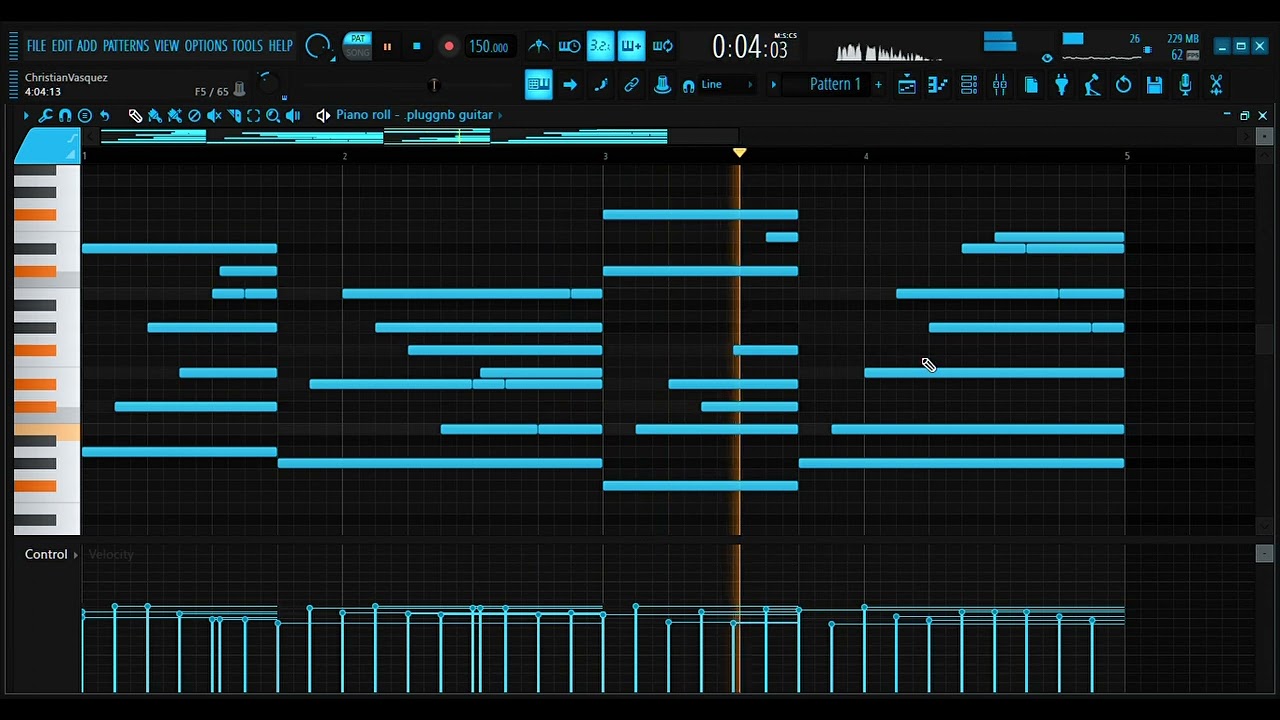Open the plugin picker plug icon
Screen dimensions: 1280x720
coord(1062,85)
